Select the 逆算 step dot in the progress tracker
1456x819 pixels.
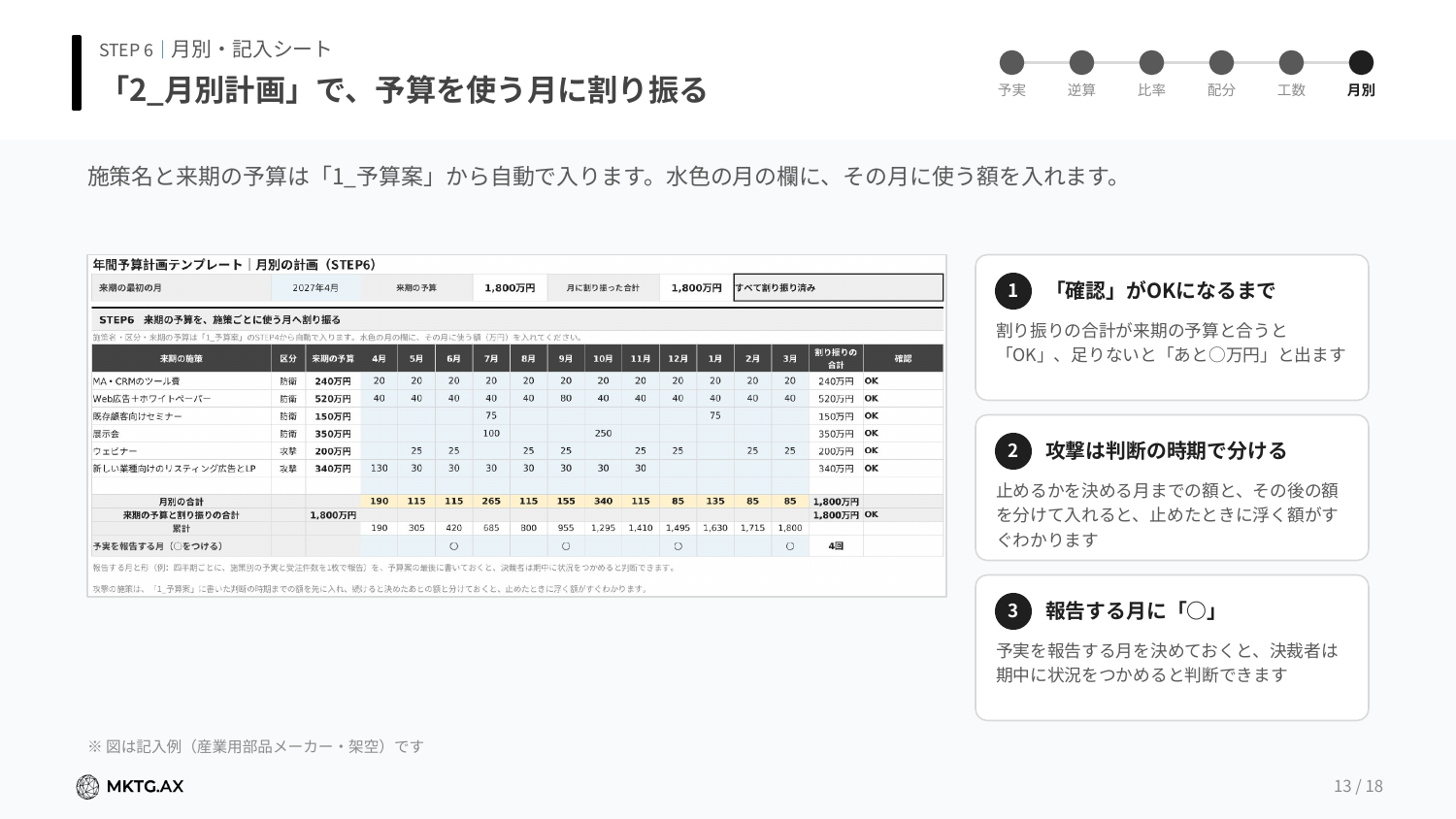[1082, 63]
